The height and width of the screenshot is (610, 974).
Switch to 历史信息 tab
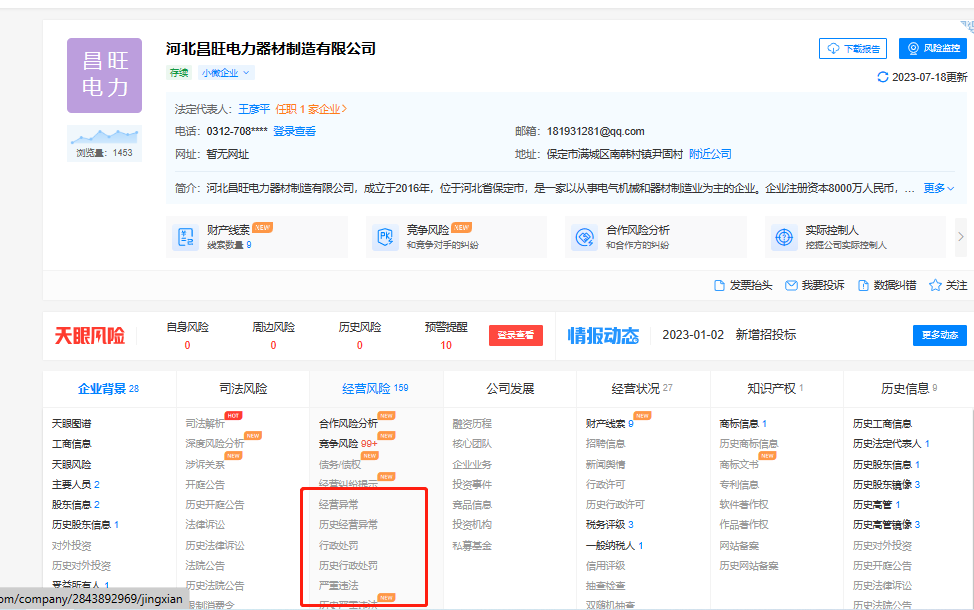[909, 389]
